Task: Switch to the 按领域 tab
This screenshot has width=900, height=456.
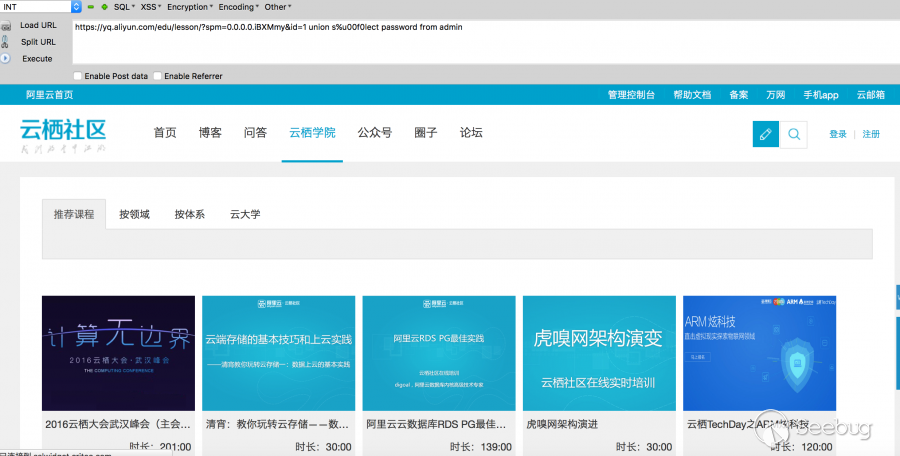Action: (x=134, y=214)
